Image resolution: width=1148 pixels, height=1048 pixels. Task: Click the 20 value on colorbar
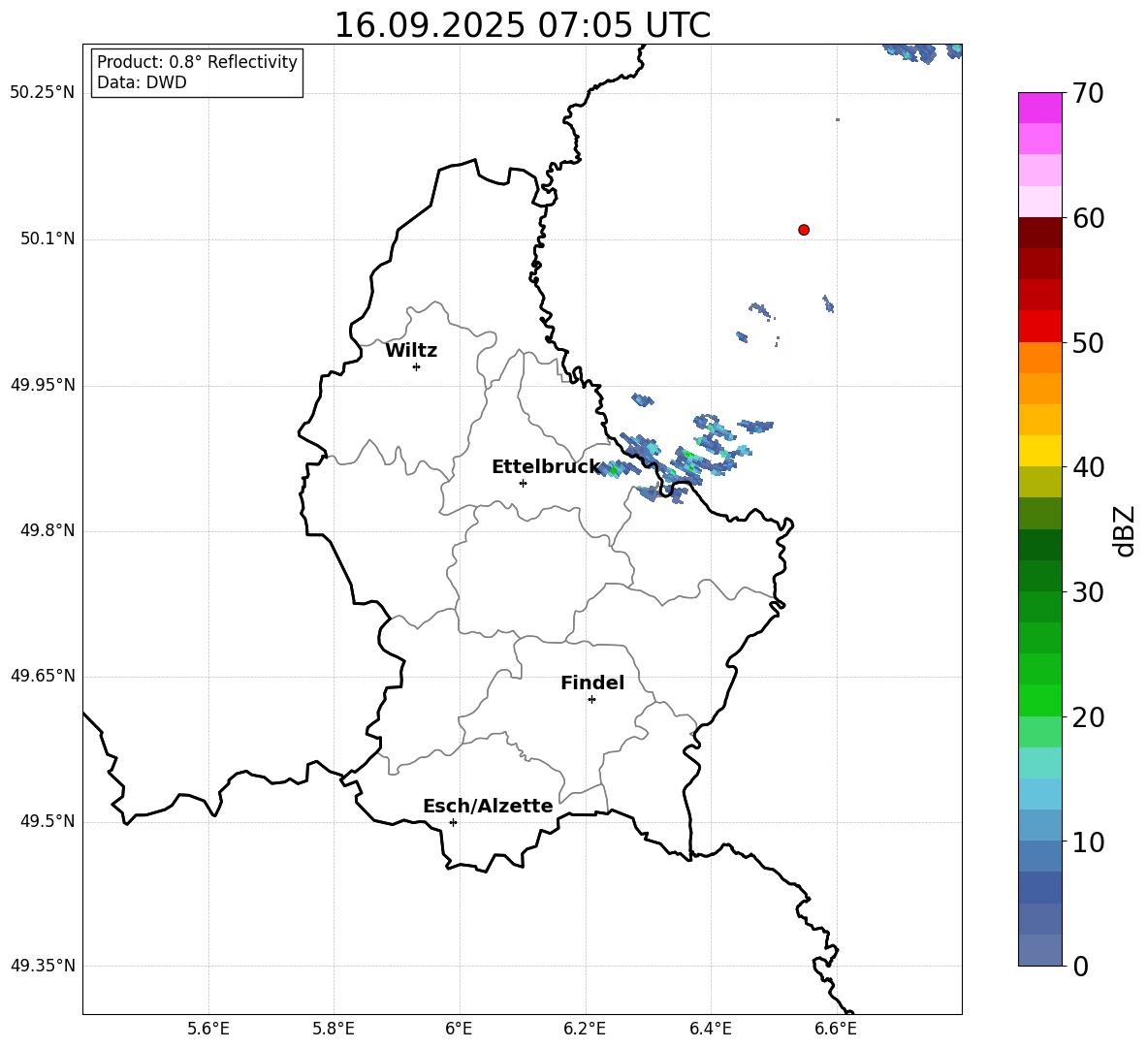tap(1088, 717)
